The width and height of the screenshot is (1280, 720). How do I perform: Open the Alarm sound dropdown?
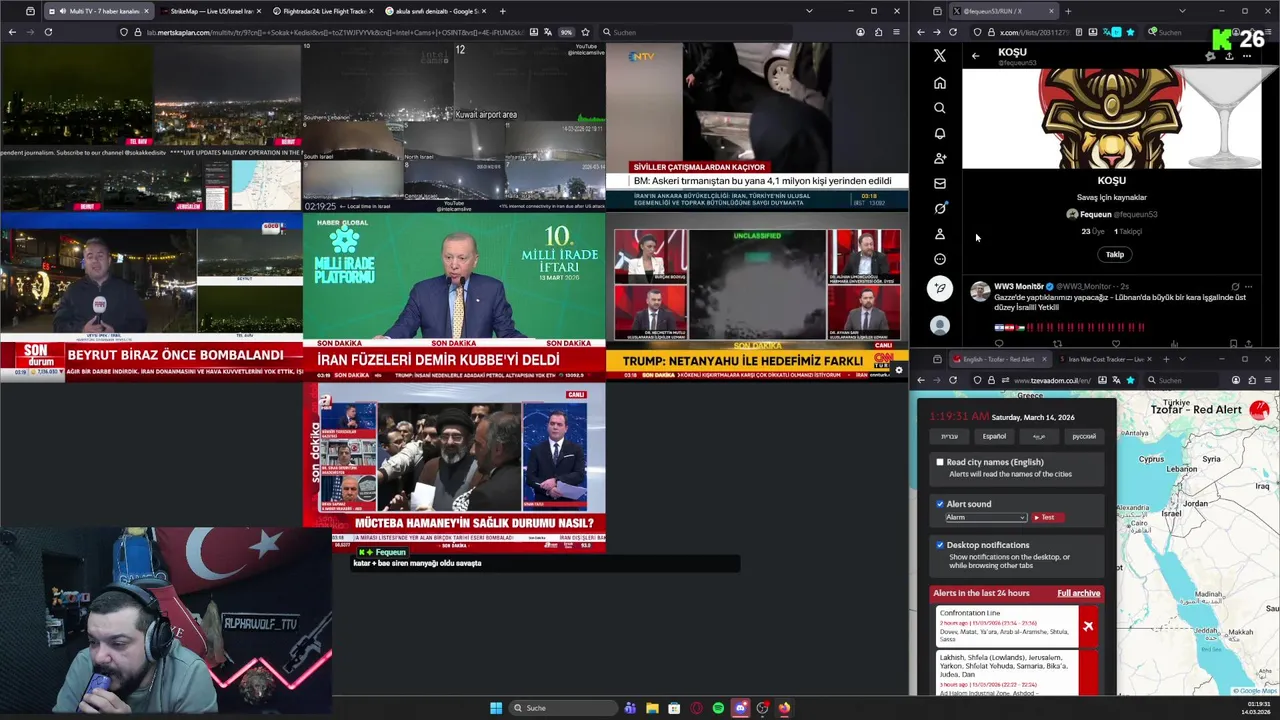[x=986, y=517]
